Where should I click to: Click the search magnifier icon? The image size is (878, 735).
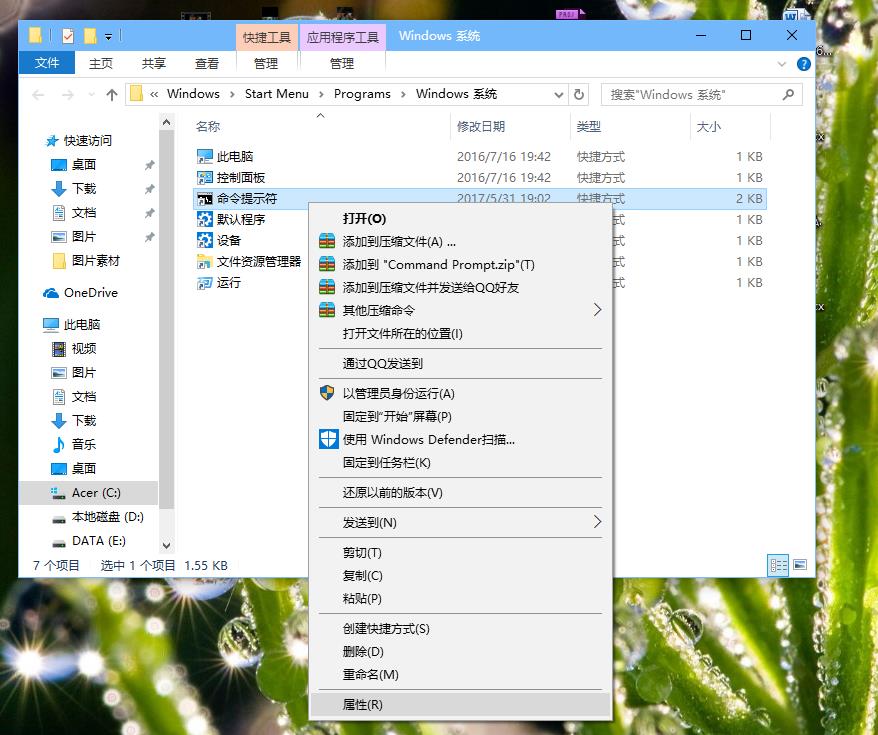coord(789,94)
